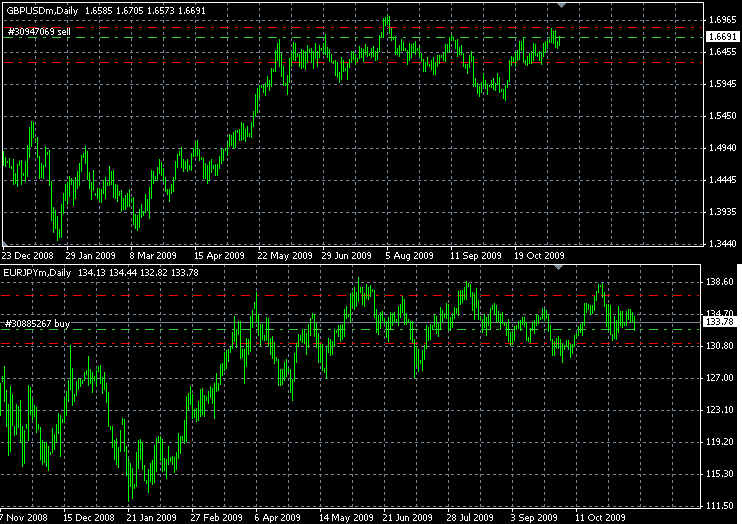Click the 28 Jul 2009 date label
This screenshot has height=524, width=742.
tap(470, 517)
